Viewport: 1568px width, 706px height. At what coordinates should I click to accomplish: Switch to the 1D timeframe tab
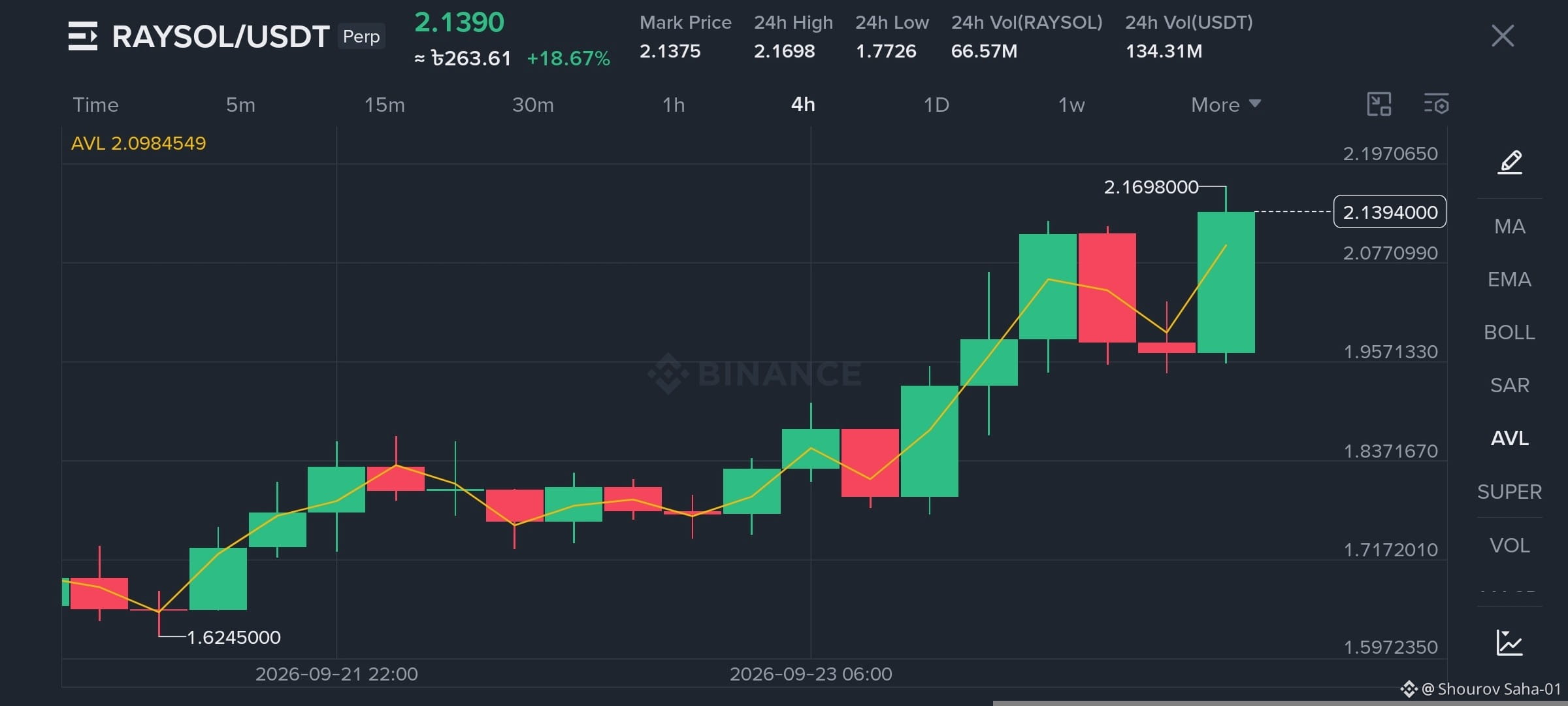(936, 105)
